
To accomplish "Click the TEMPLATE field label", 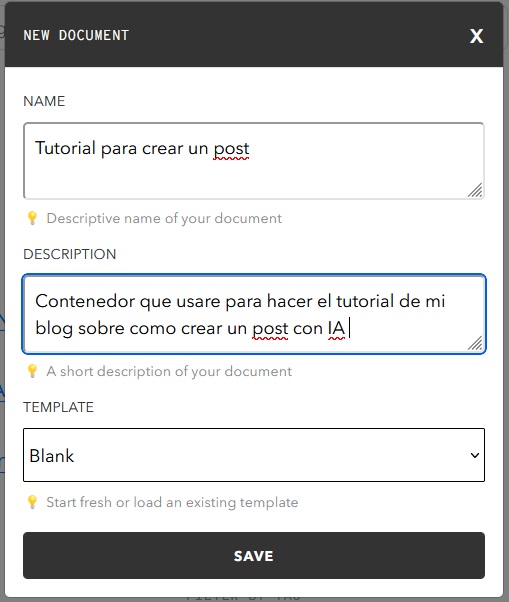I will 58,407.
